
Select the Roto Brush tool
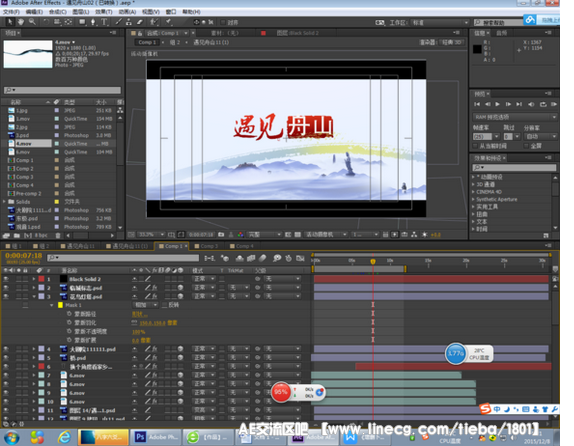pyautogui.click(x=154, y=22)
